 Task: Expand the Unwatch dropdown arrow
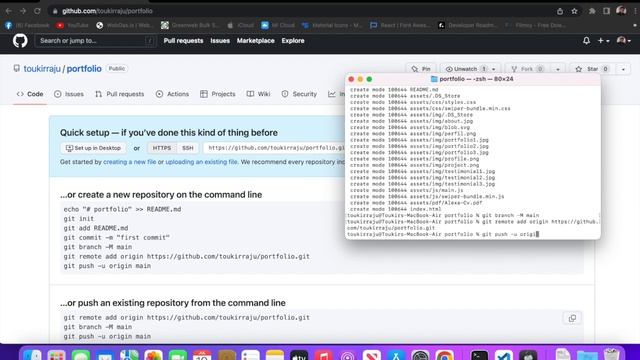click(x=493, y=69)
